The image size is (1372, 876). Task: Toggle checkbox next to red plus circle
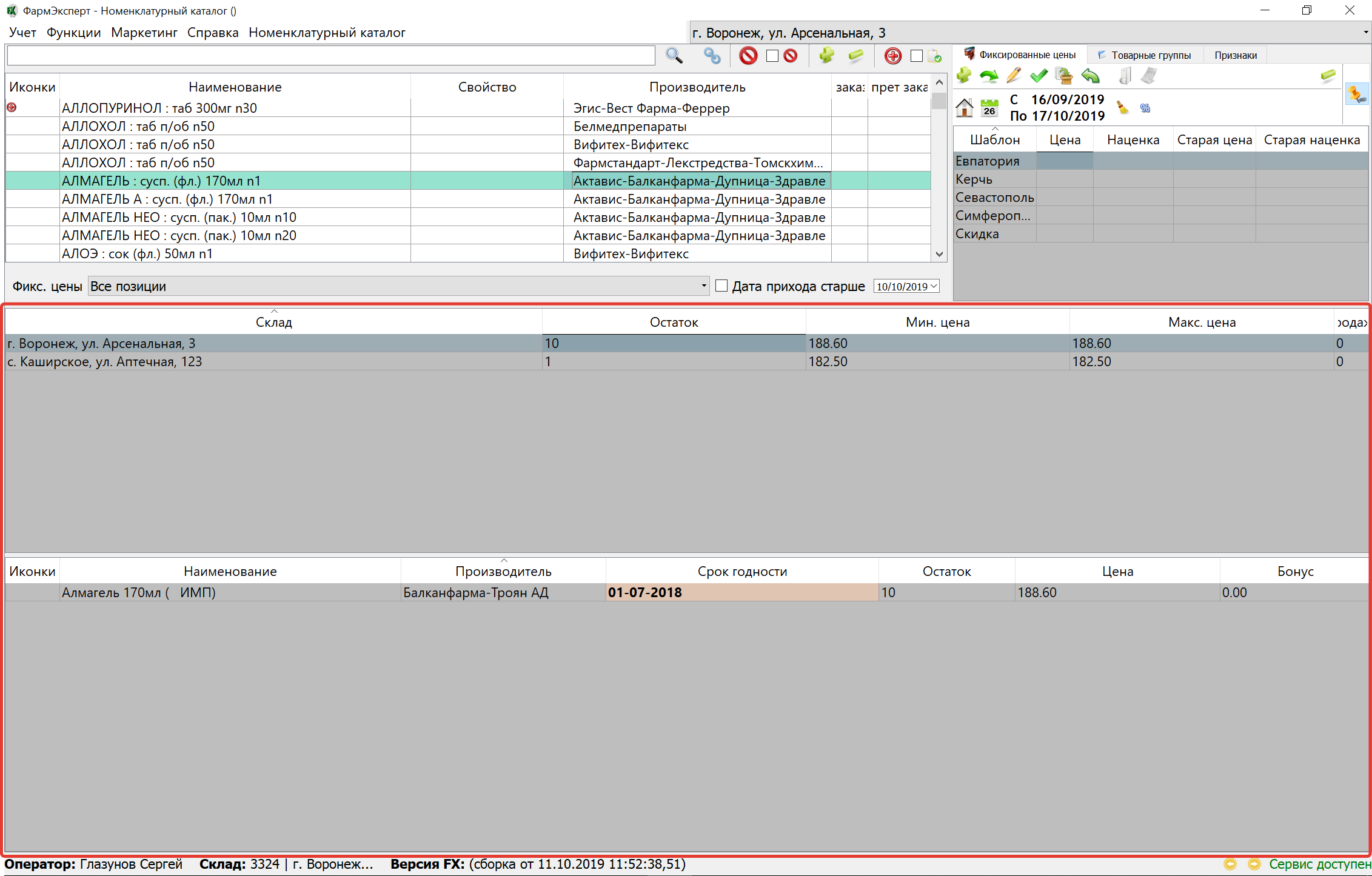pos(916,56)
